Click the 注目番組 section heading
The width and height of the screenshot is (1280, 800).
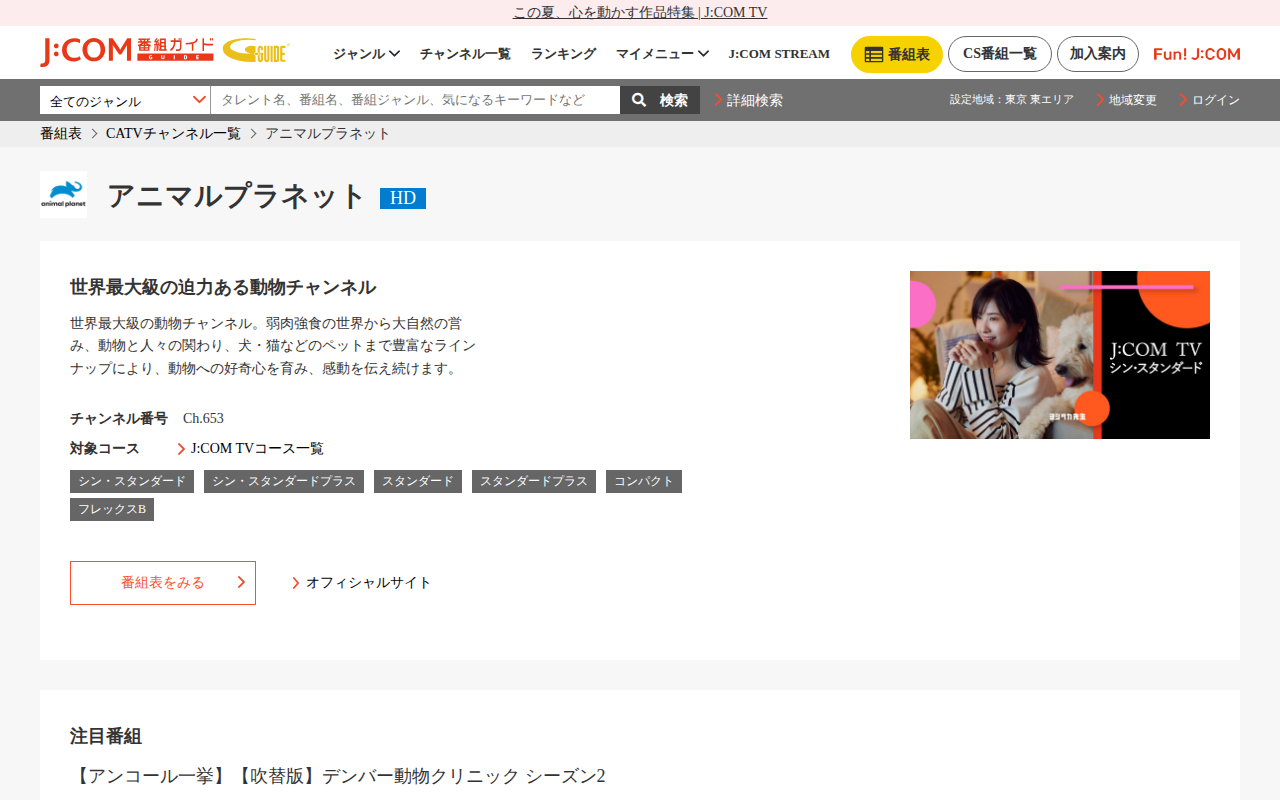point(106,736)
